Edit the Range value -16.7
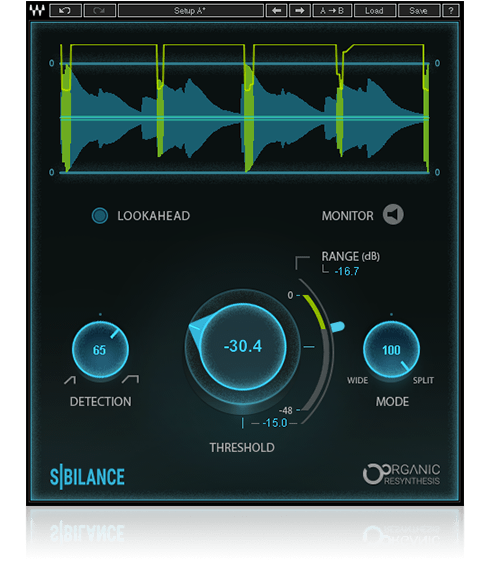 click(346, 271)
